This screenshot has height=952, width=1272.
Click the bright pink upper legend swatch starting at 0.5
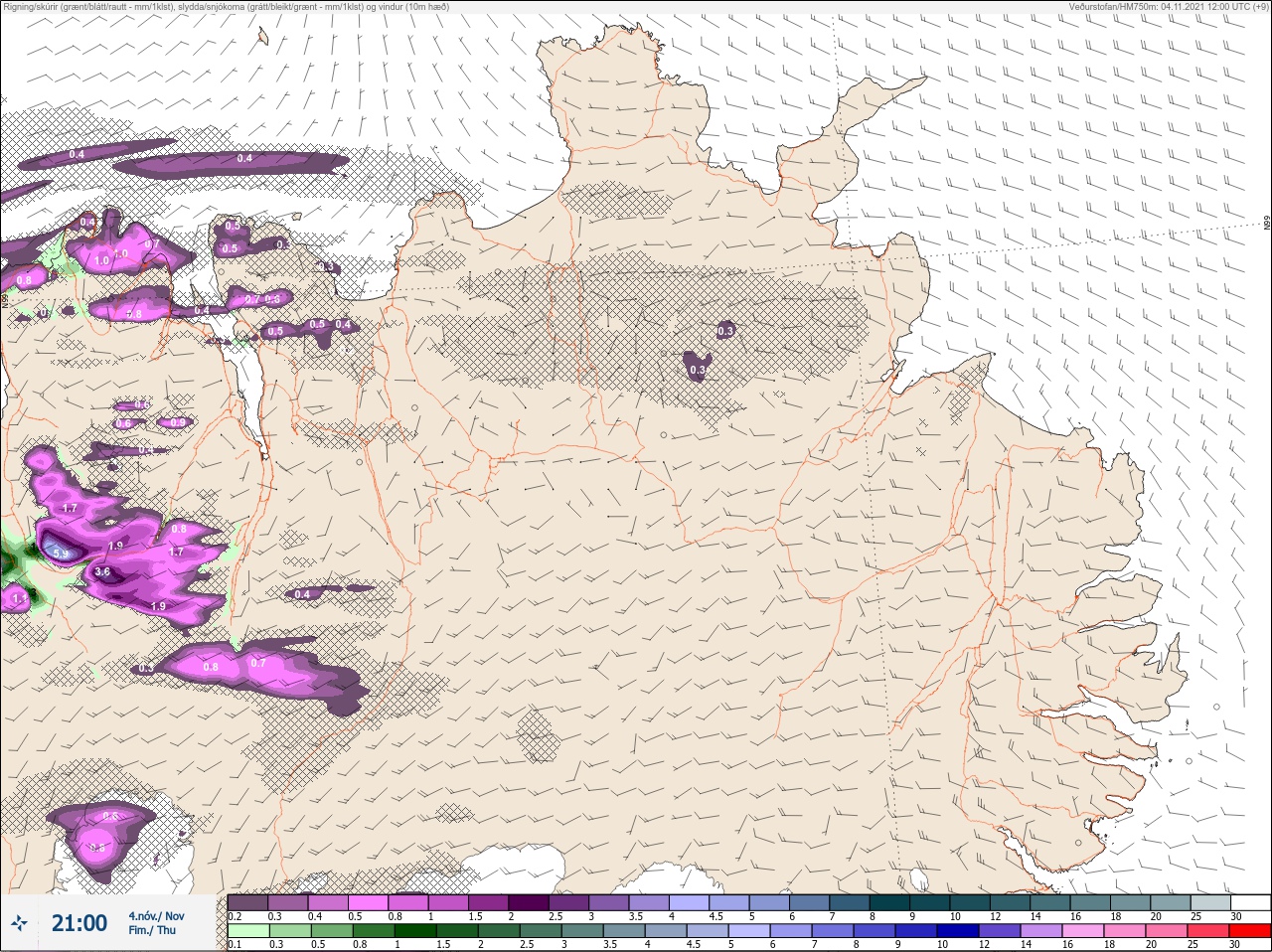[x=368, y=902]
